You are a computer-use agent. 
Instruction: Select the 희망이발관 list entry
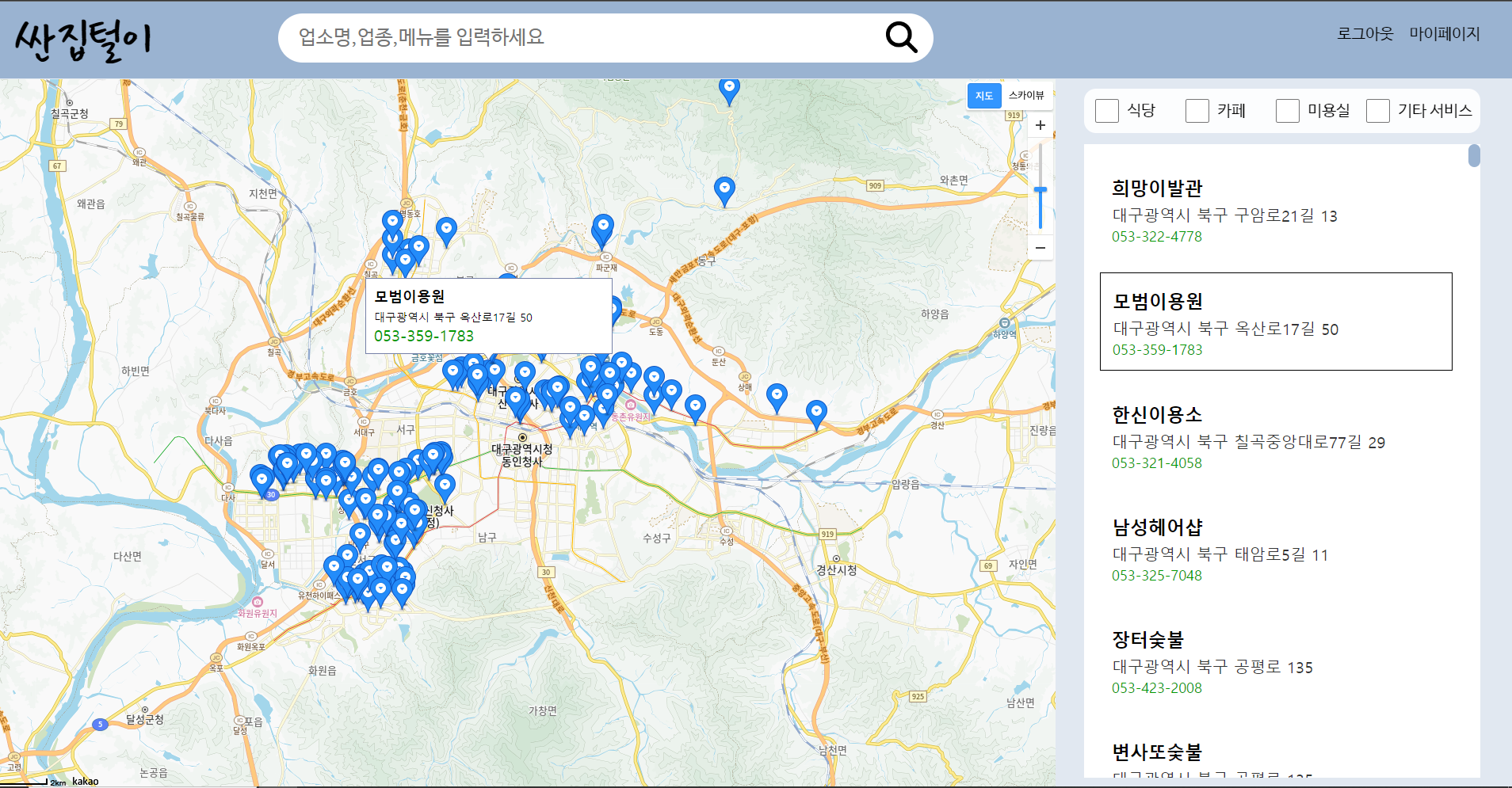click(1276, 210)
